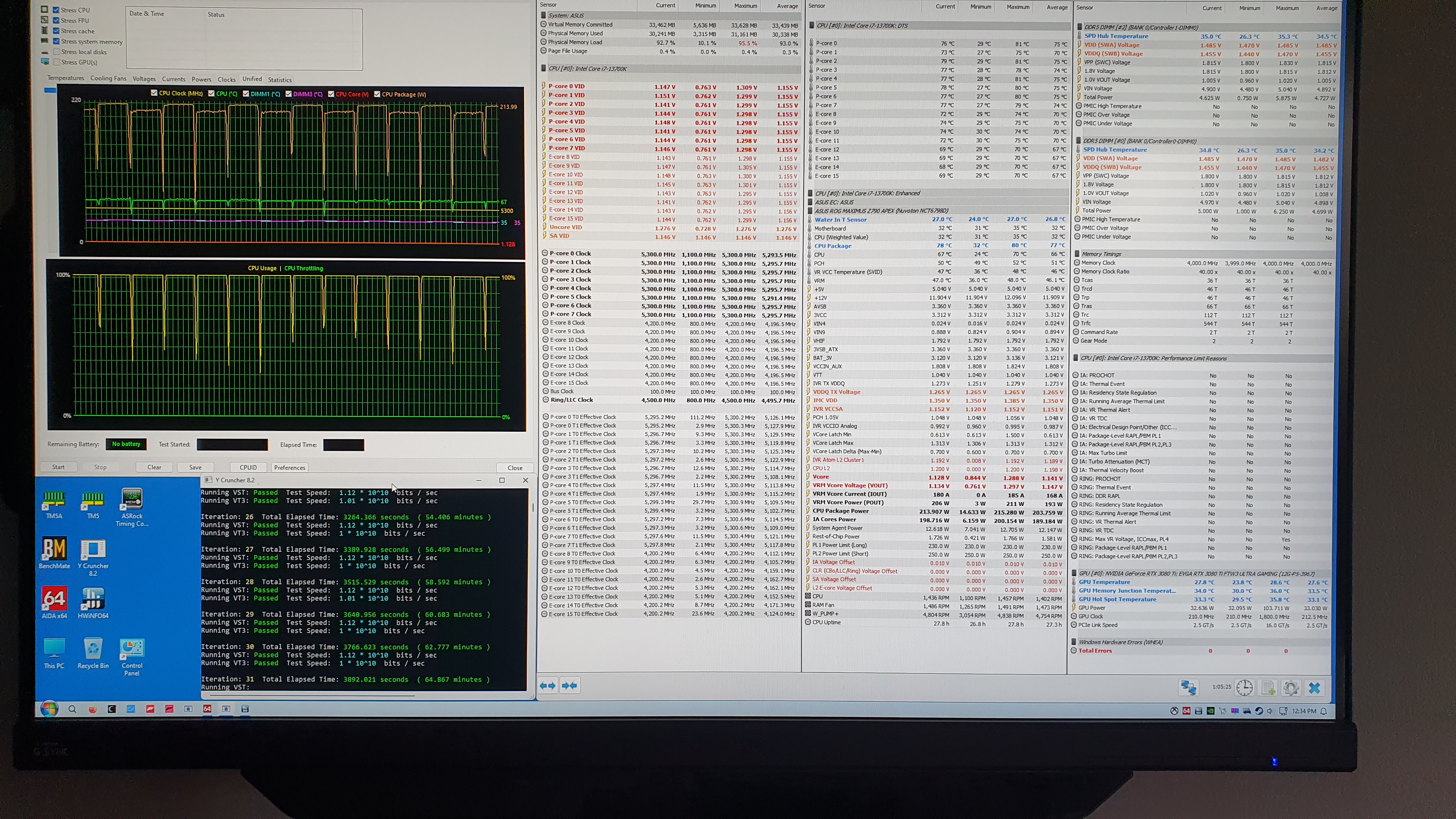Open the TM5A desktop shortcut
This screenshot has height=819, width=1456.
coord(54,505)
